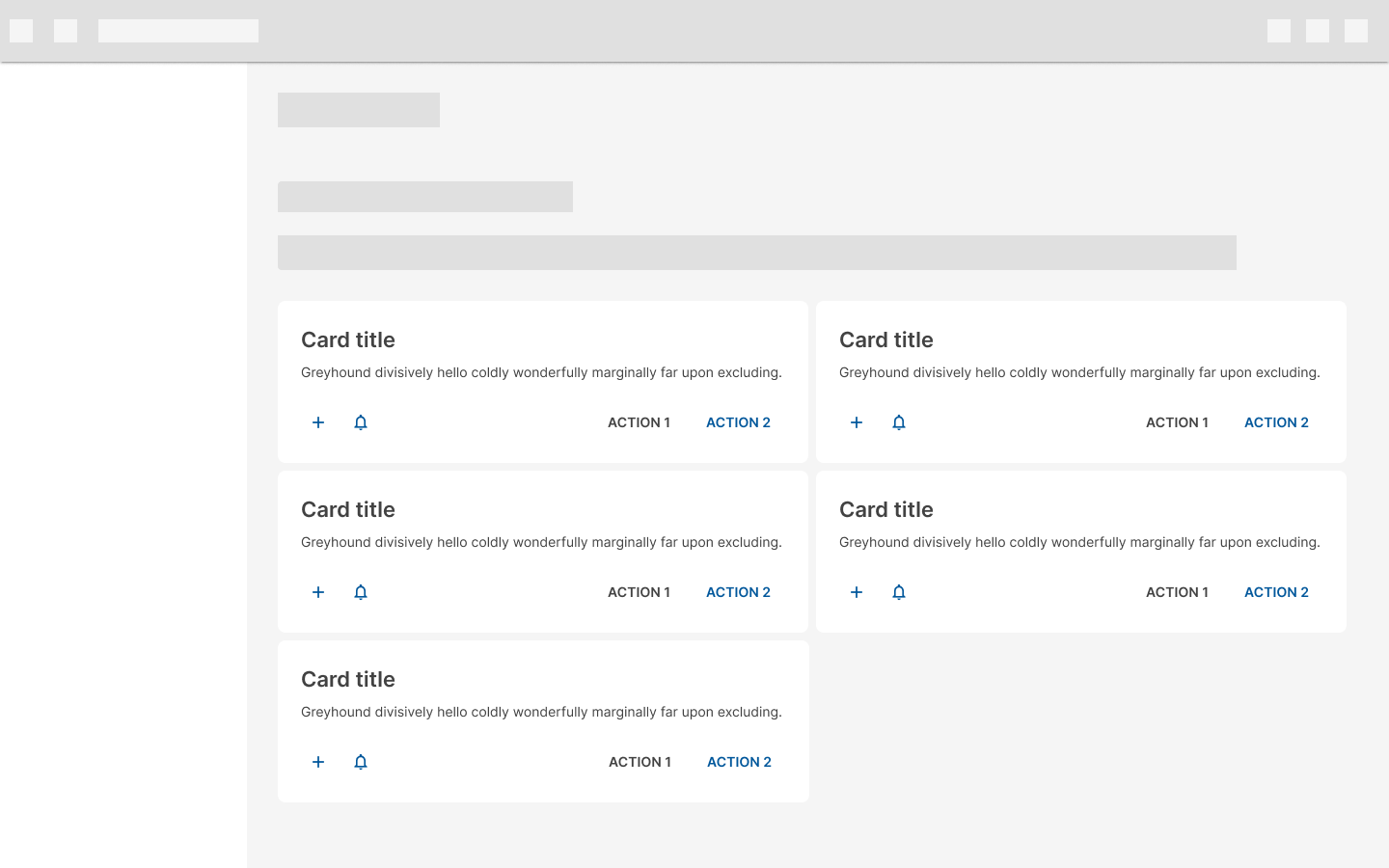Open notifications bell in the middle-right card
The height and width of the screenshot is (868, 1389).
tap(899, 592)
